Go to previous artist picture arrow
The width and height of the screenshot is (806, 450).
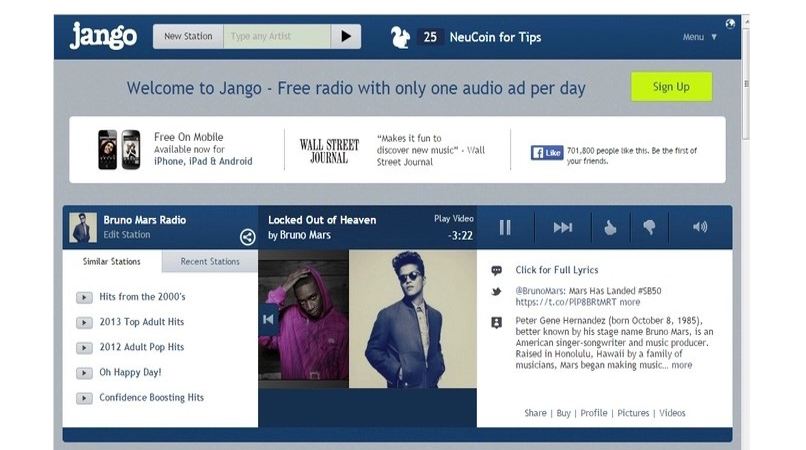coord(268,319)
